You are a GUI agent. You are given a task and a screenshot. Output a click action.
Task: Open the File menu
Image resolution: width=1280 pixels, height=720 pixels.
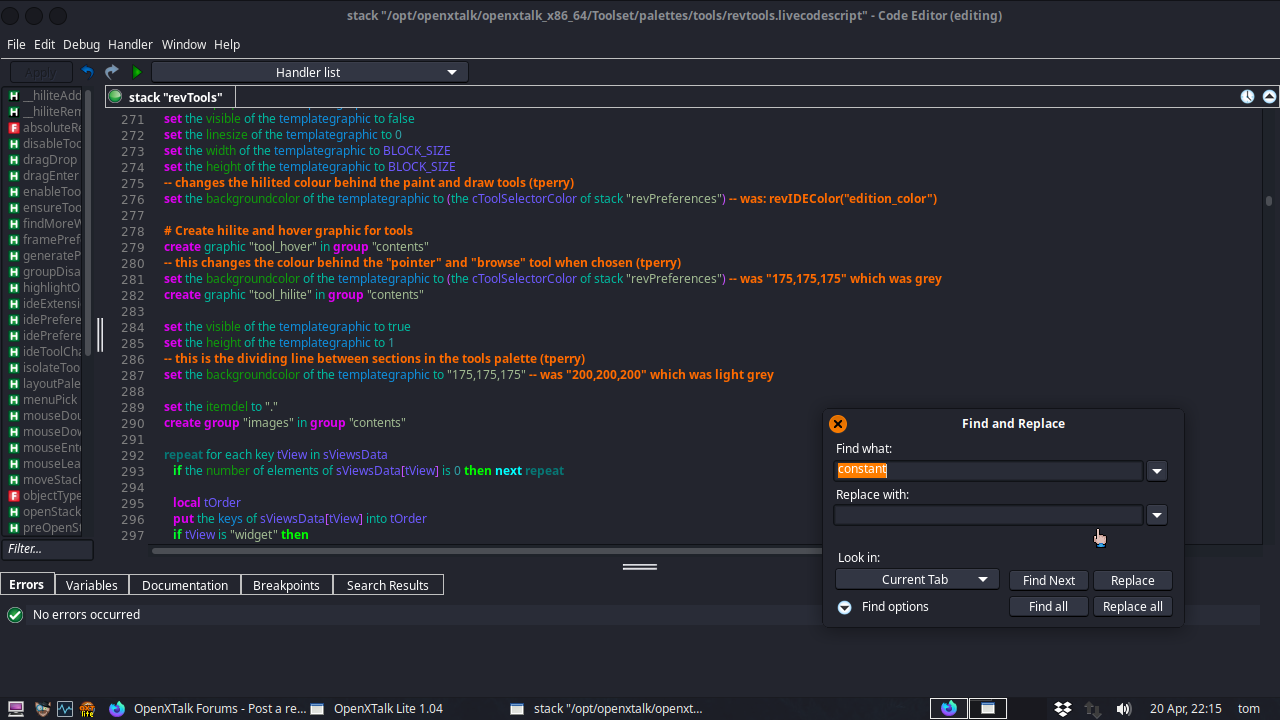(x=16, y=44)
